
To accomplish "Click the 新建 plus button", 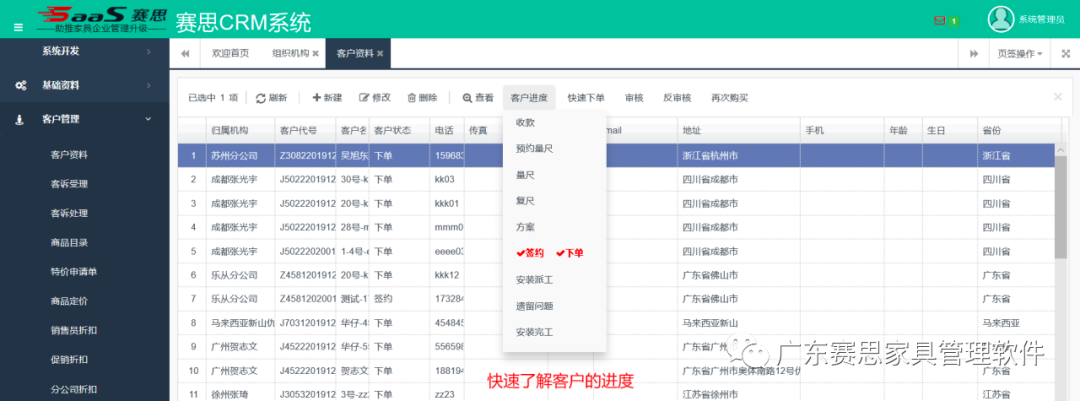I will pyautogui.click(x=327, y=98).
